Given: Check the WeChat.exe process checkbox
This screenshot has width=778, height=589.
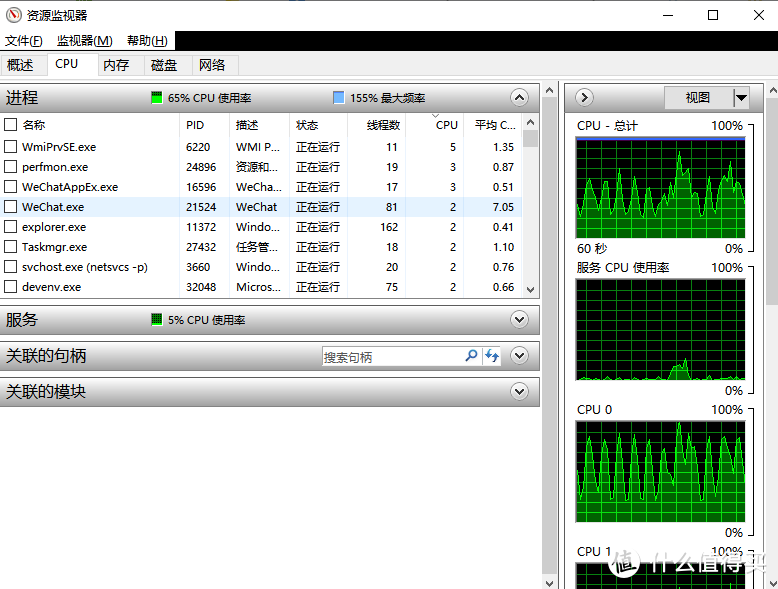Looking at the screenshot, I should (x=10, y=206).
